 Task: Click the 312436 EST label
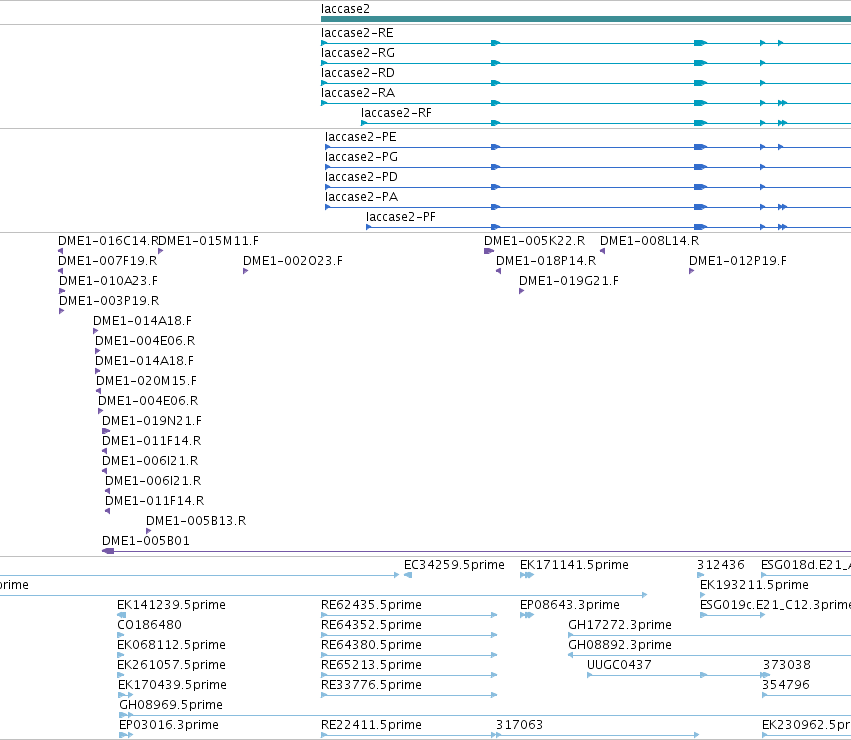tap(721, 565)
